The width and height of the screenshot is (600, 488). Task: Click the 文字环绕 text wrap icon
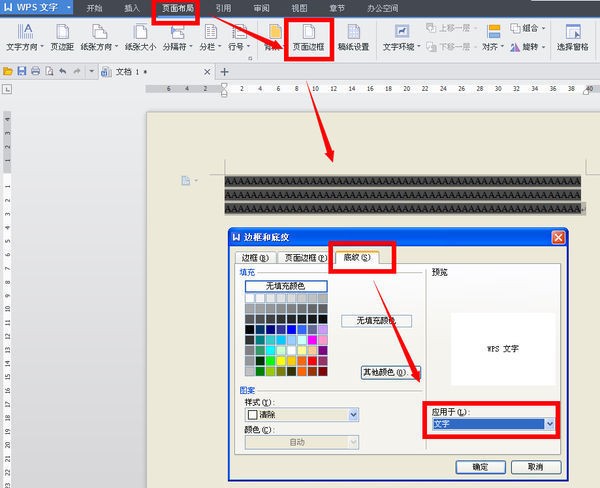(x=402, y=32)
